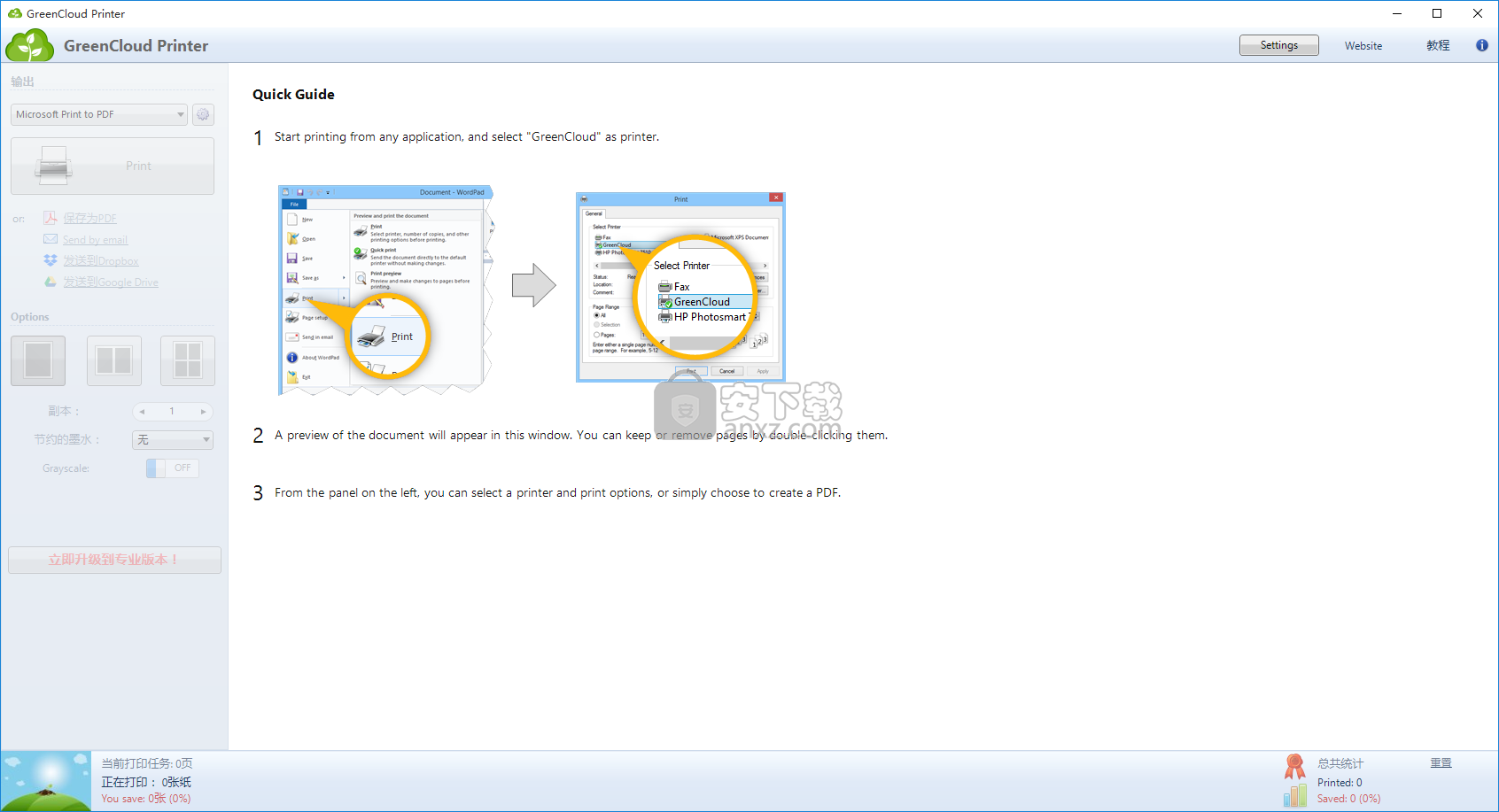Viewport: 1499px width, 812px height.
Task: Click the 'Saved: 0 (0%)' statistic
Action: tap(1348, 798)
